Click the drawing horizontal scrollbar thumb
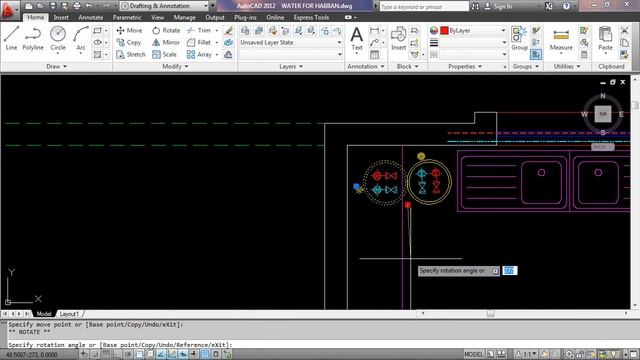 491,313
